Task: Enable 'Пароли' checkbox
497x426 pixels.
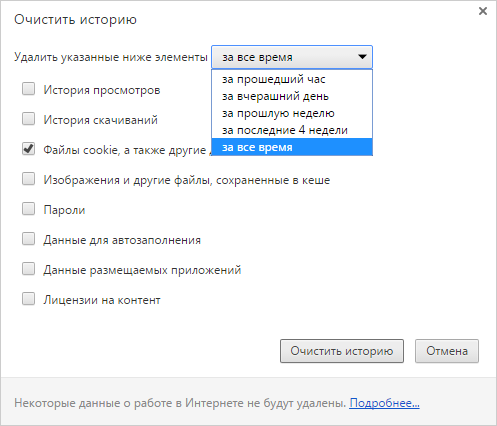Action: (x=28, y=209)
